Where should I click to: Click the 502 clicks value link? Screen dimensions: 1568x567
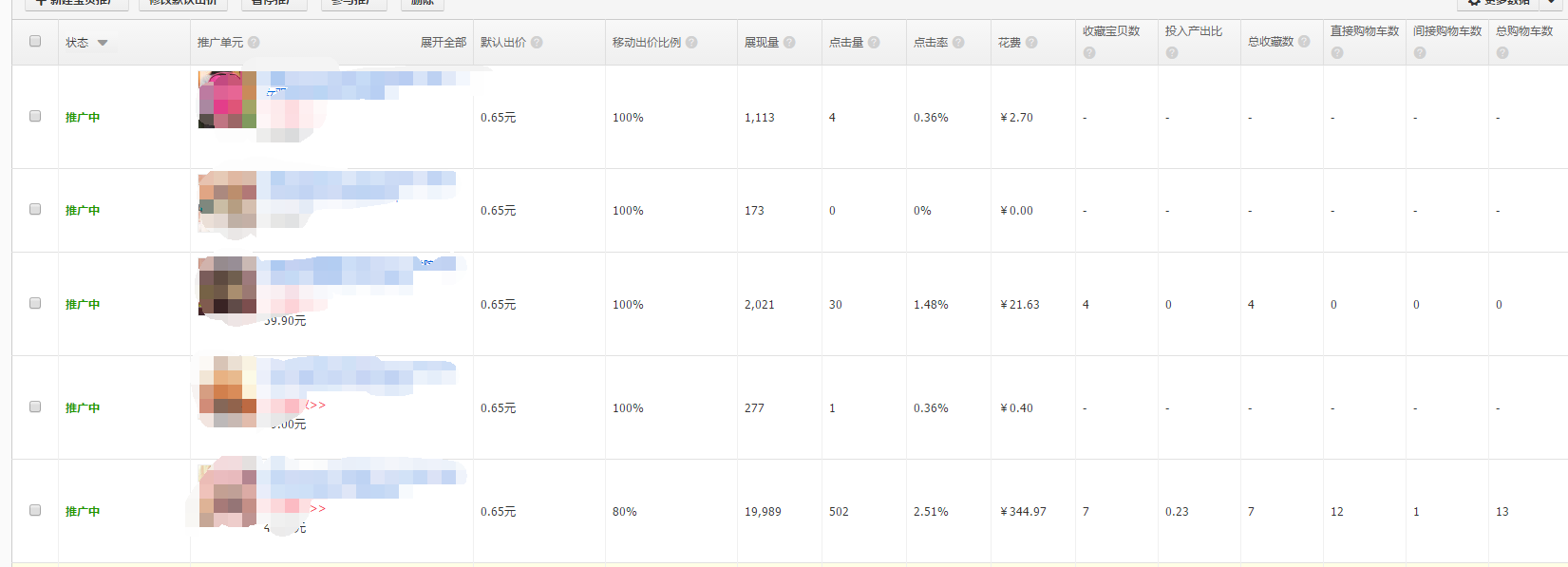click(839, 512)
